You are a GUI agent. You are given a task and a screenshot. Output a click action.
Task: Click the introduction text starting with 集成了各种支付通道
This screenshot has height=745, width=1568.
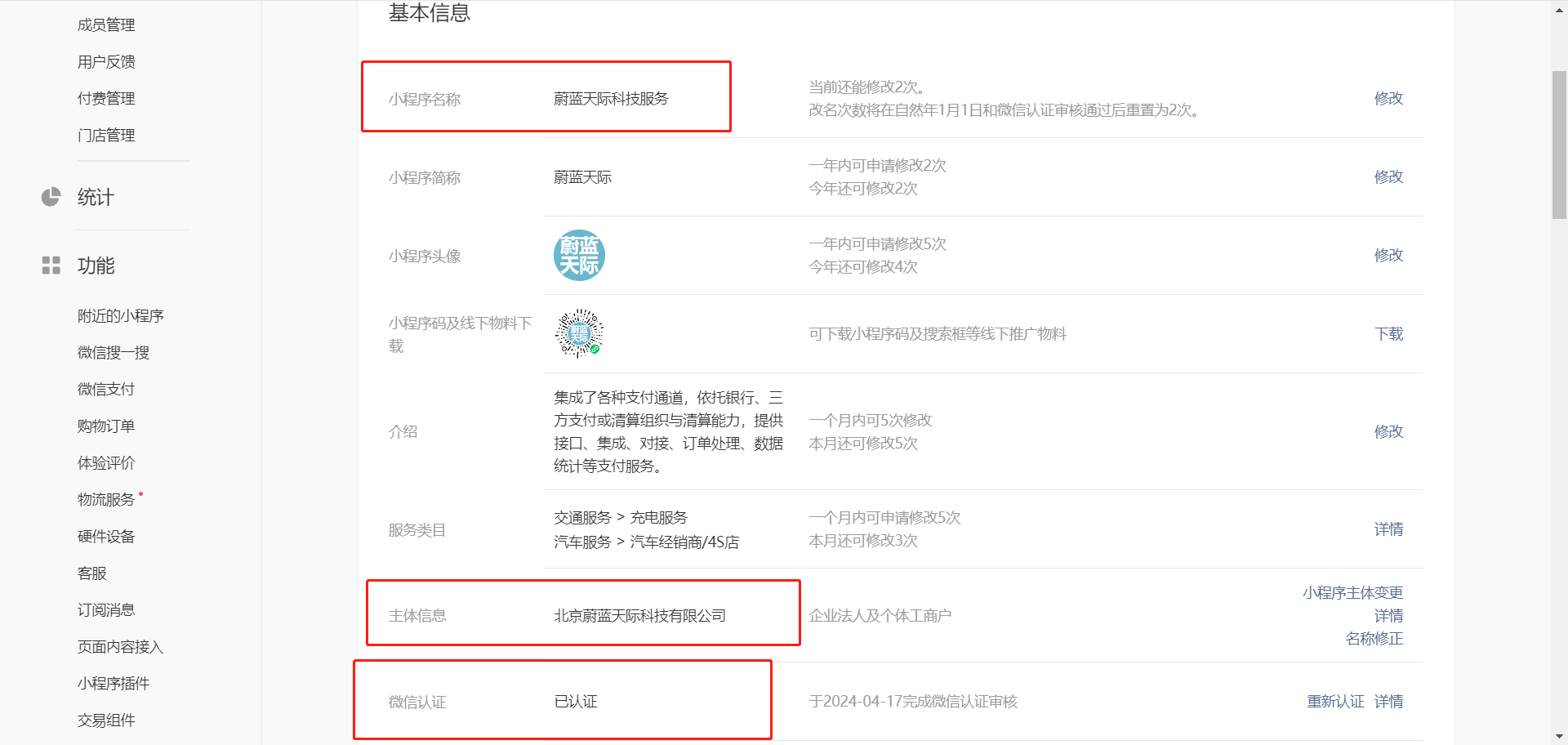click(x=669, y=431)
